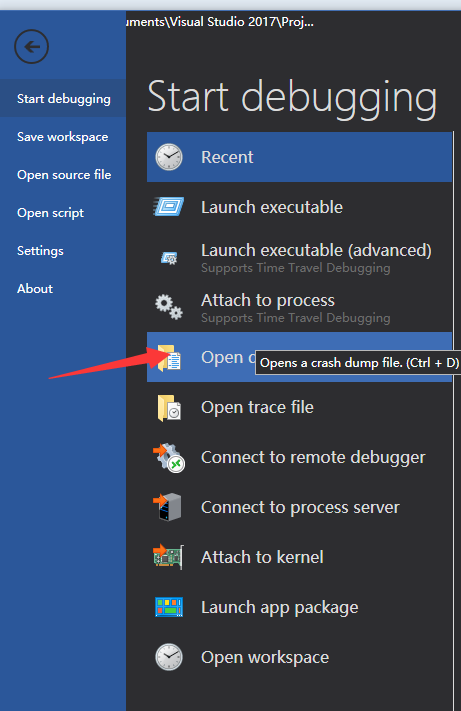This screenshot has width=461, height=711.
Task: Click Supports Time Travel Debugging under Launch executable (advanced)
Action: point(296,268)
